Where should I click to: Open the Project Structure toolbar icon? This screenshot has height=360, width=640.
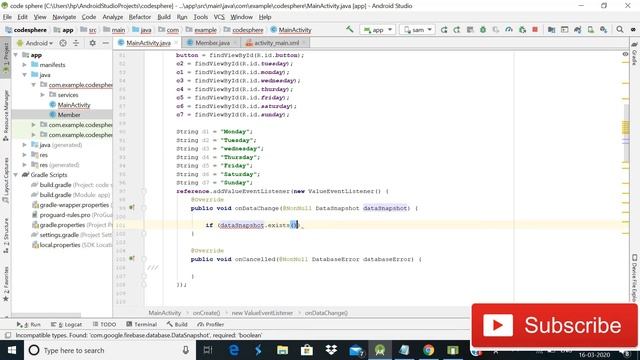(551, 30)
